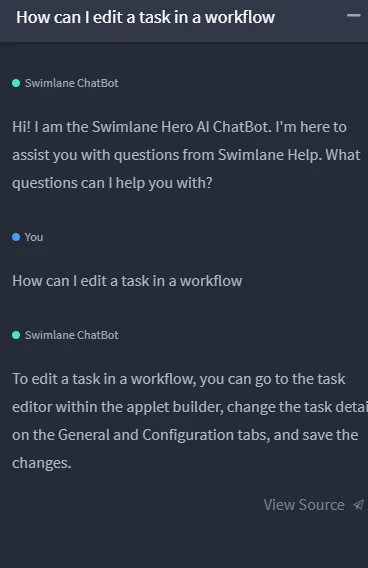
Task: Click the answer line starting with To edit
Action: [x=179, y=379]
